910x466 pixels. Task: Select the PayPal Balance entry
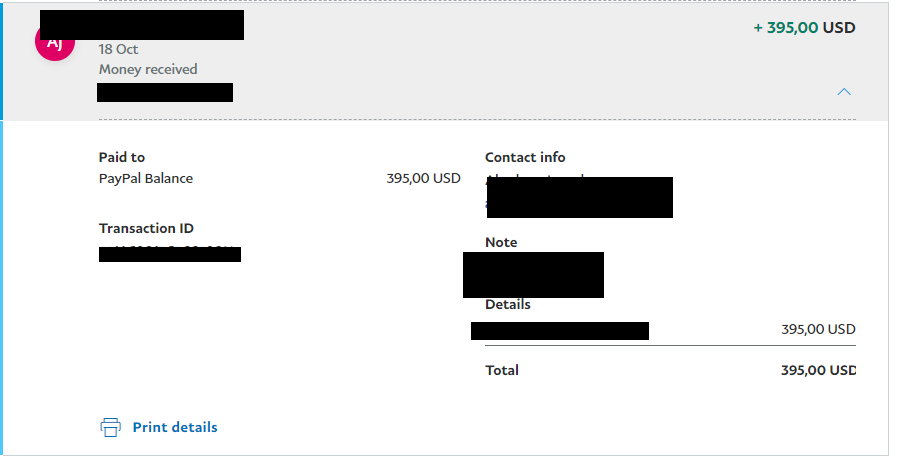pyautogui.click(x=146, y=178)
